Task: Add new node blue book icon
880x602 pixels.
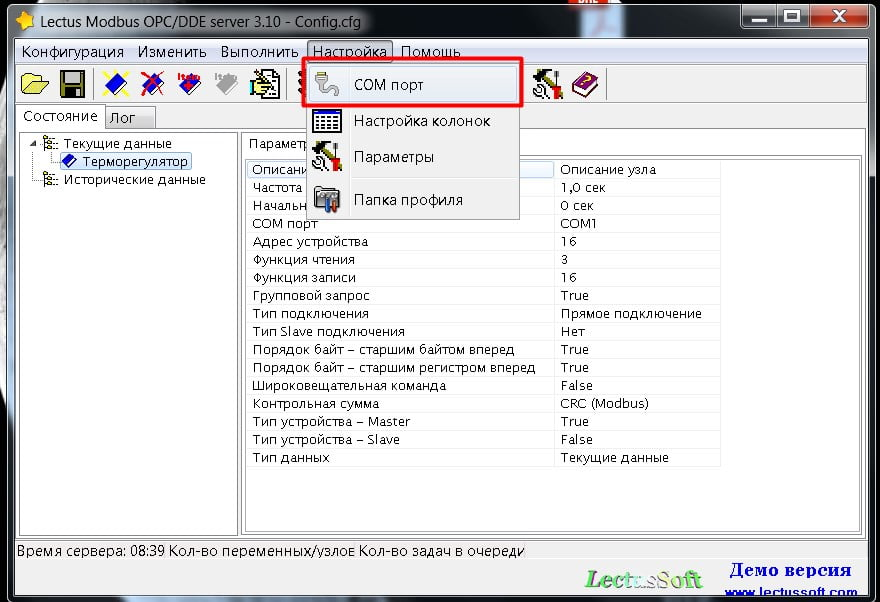Action: pos(116,84)
